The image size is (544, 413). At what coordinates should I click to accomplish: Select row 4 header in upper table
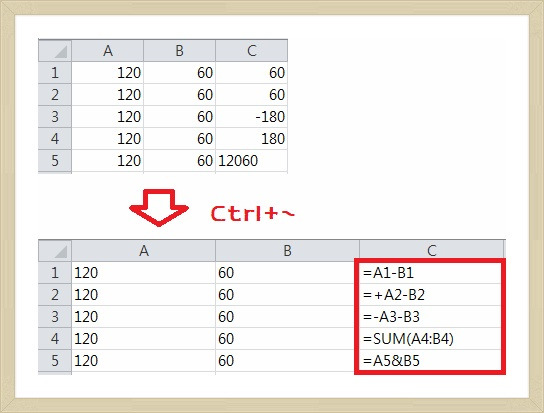(x=55, y=138)
